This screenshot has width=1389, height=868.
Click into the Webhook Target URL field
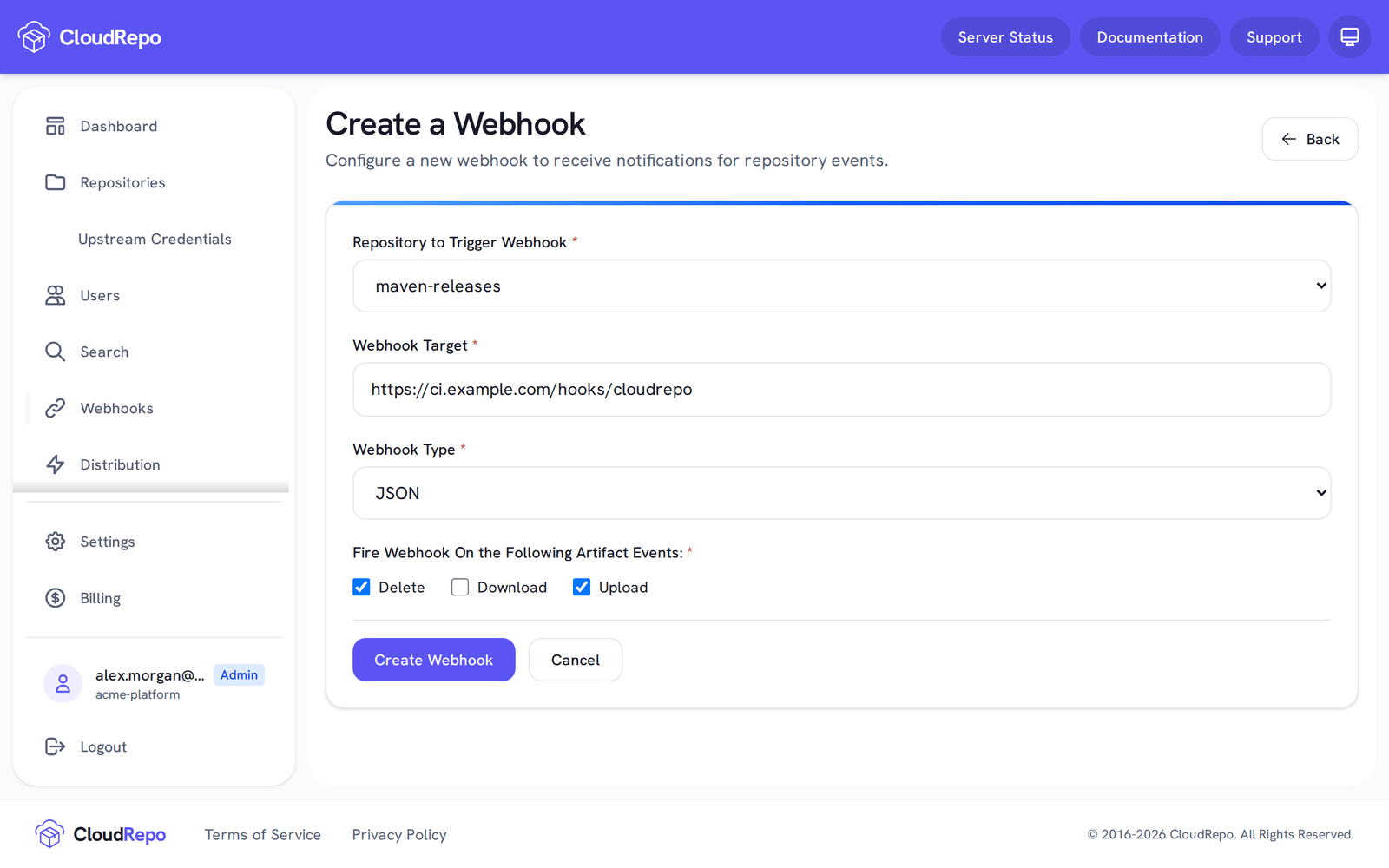click(x=841, y=389)
